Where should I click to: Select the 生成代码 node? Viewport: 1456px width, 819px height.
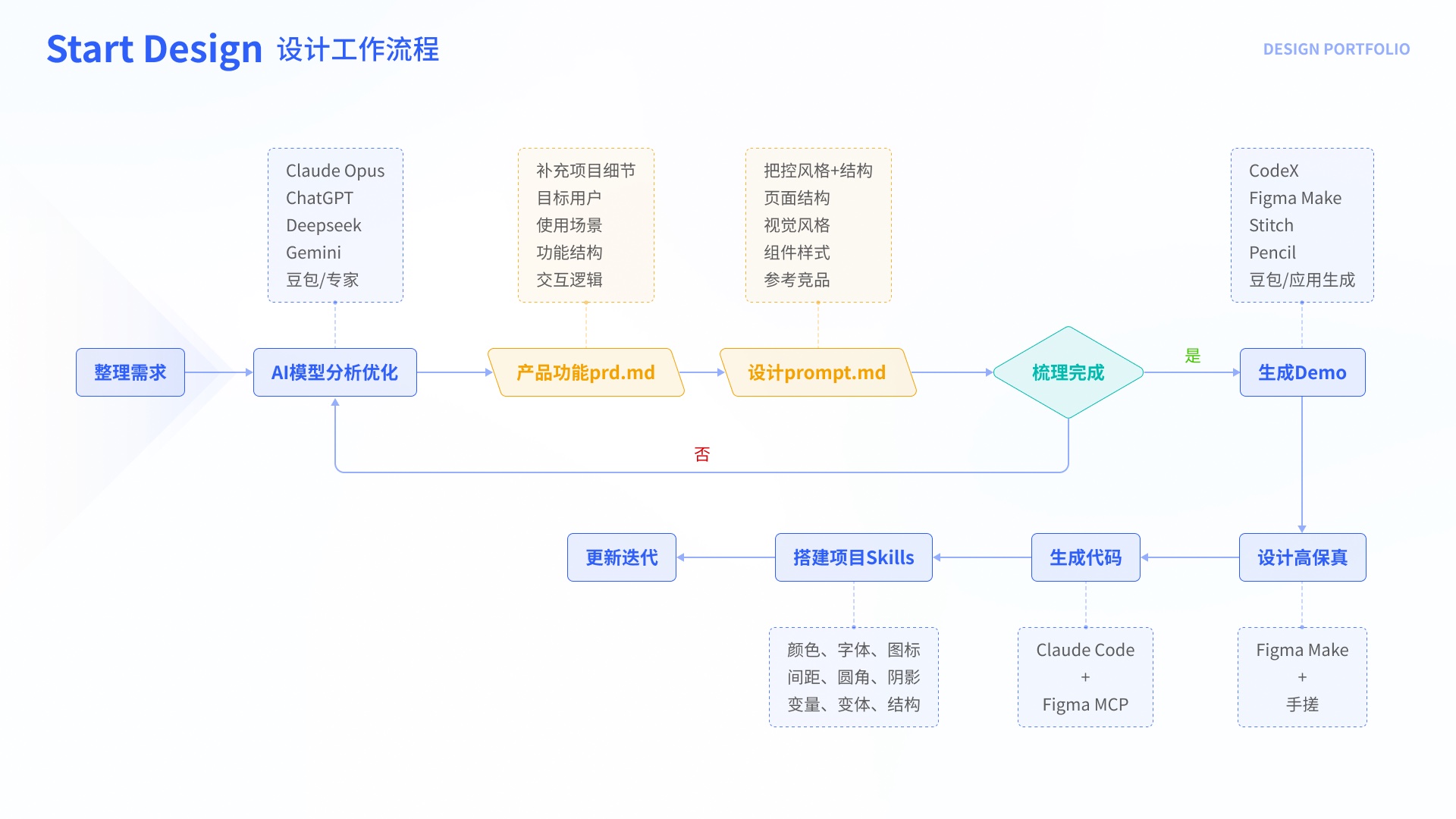1086,557
